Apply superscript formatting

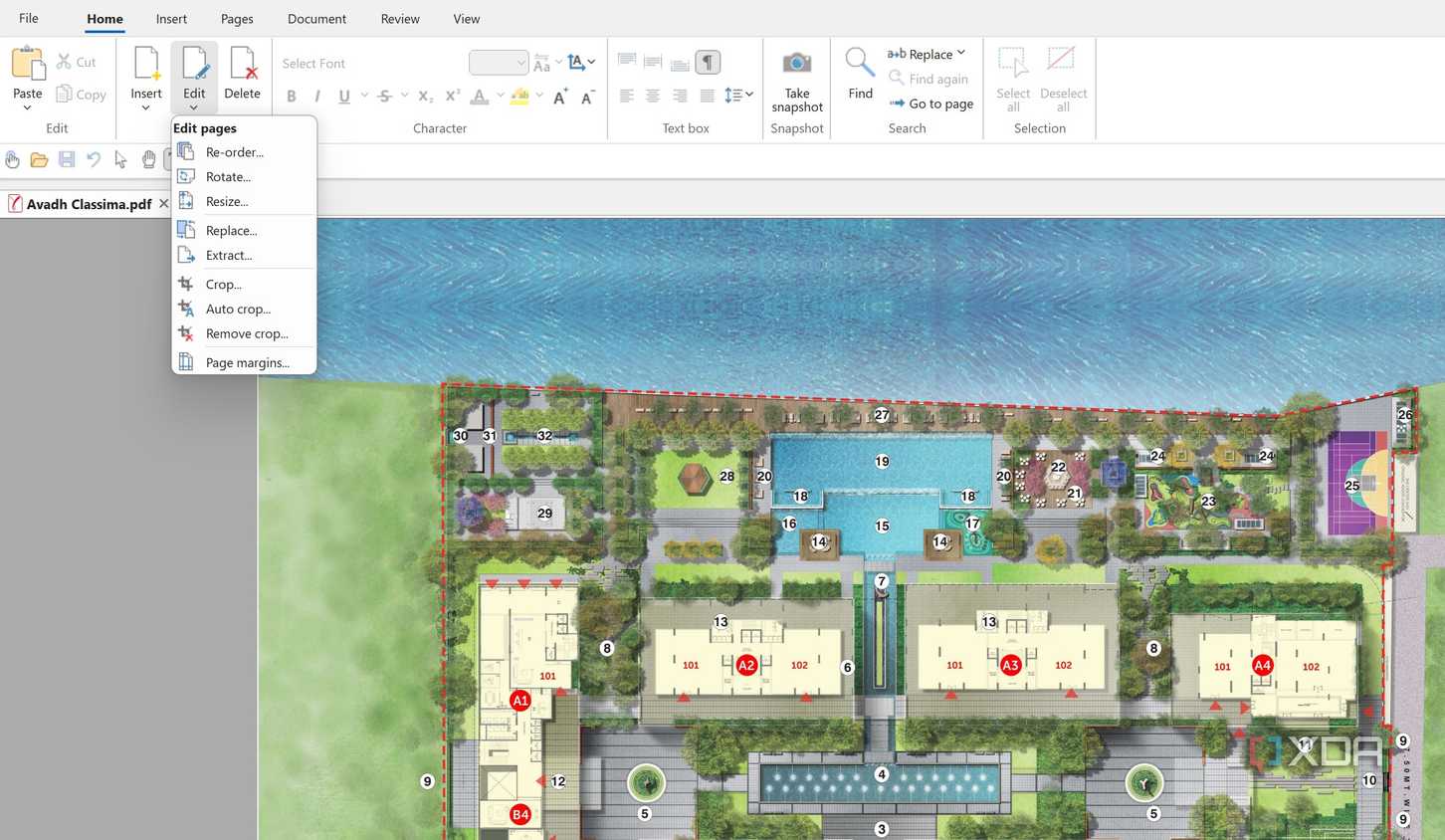(452, 96)
